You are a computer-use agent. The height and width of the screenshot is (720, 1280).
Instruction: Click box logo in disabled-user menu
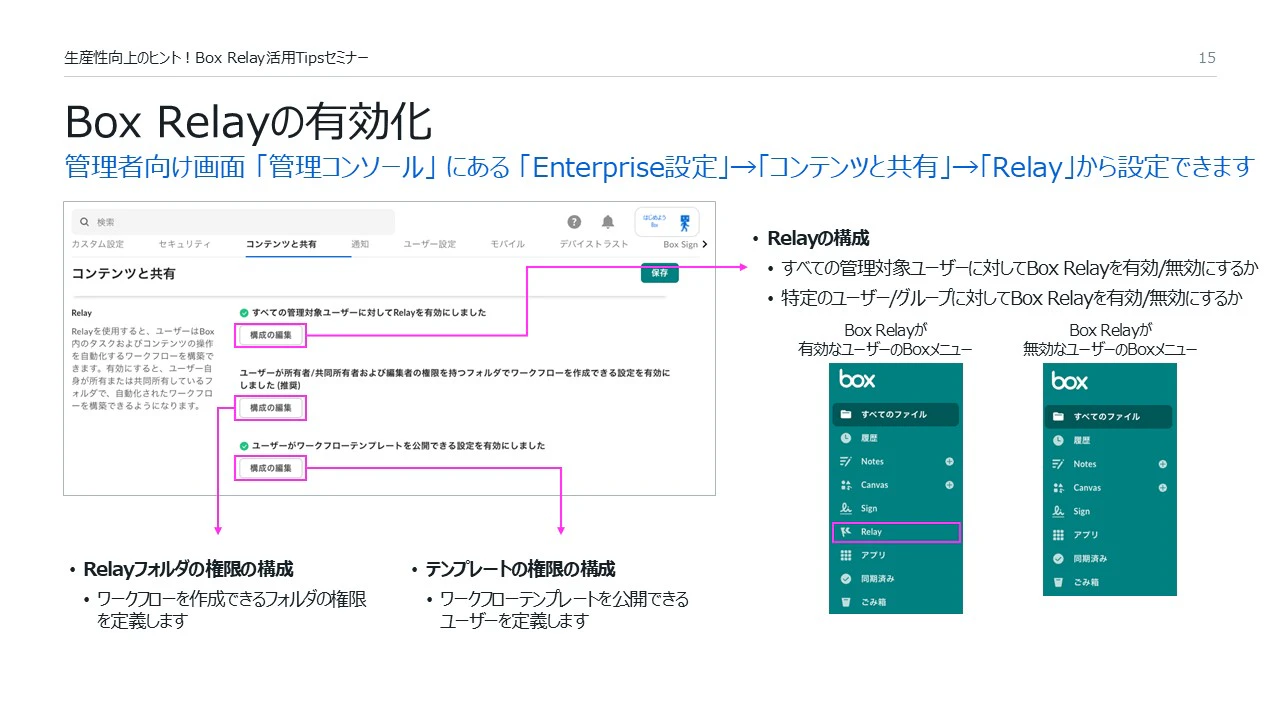1070,381
